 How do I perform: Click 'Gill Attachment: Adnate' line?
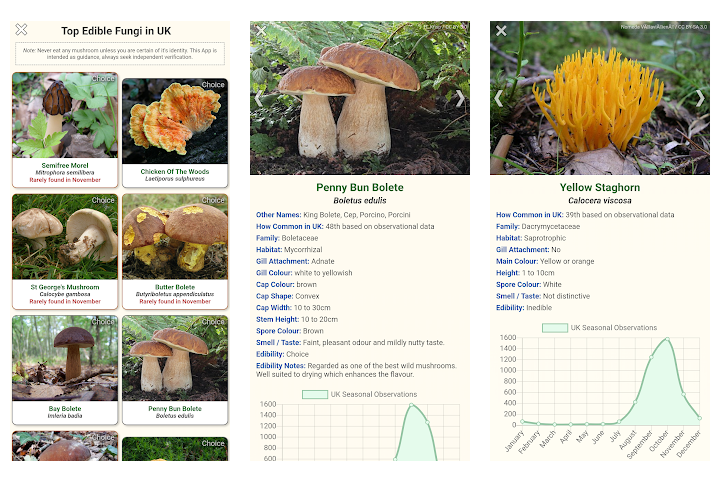coord(295,261)
